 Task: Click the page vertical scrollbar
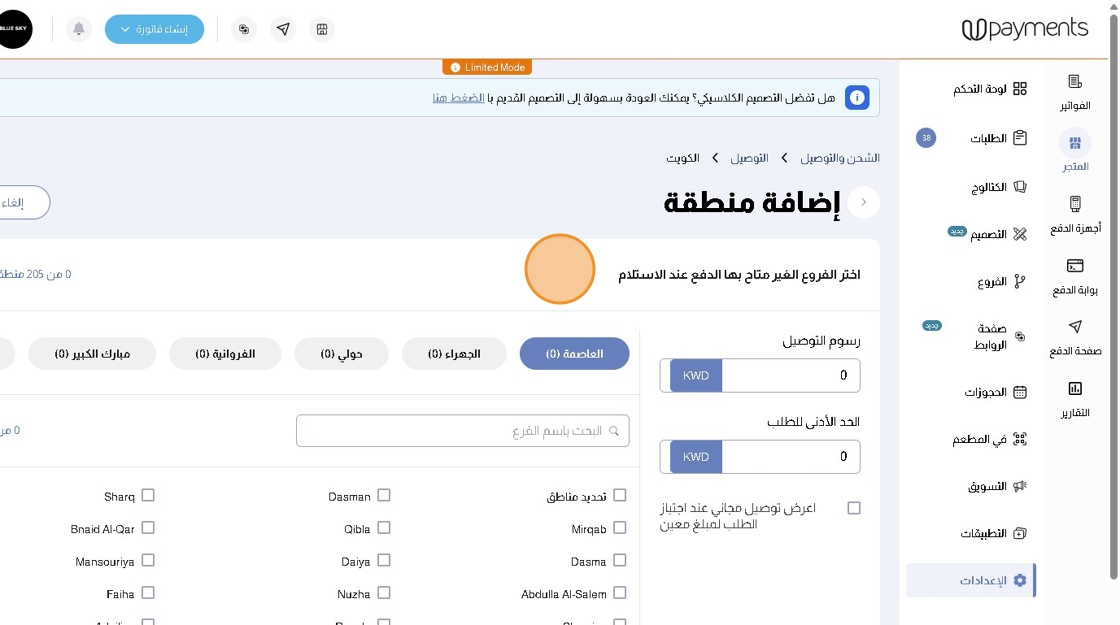tap(1114, 296)
